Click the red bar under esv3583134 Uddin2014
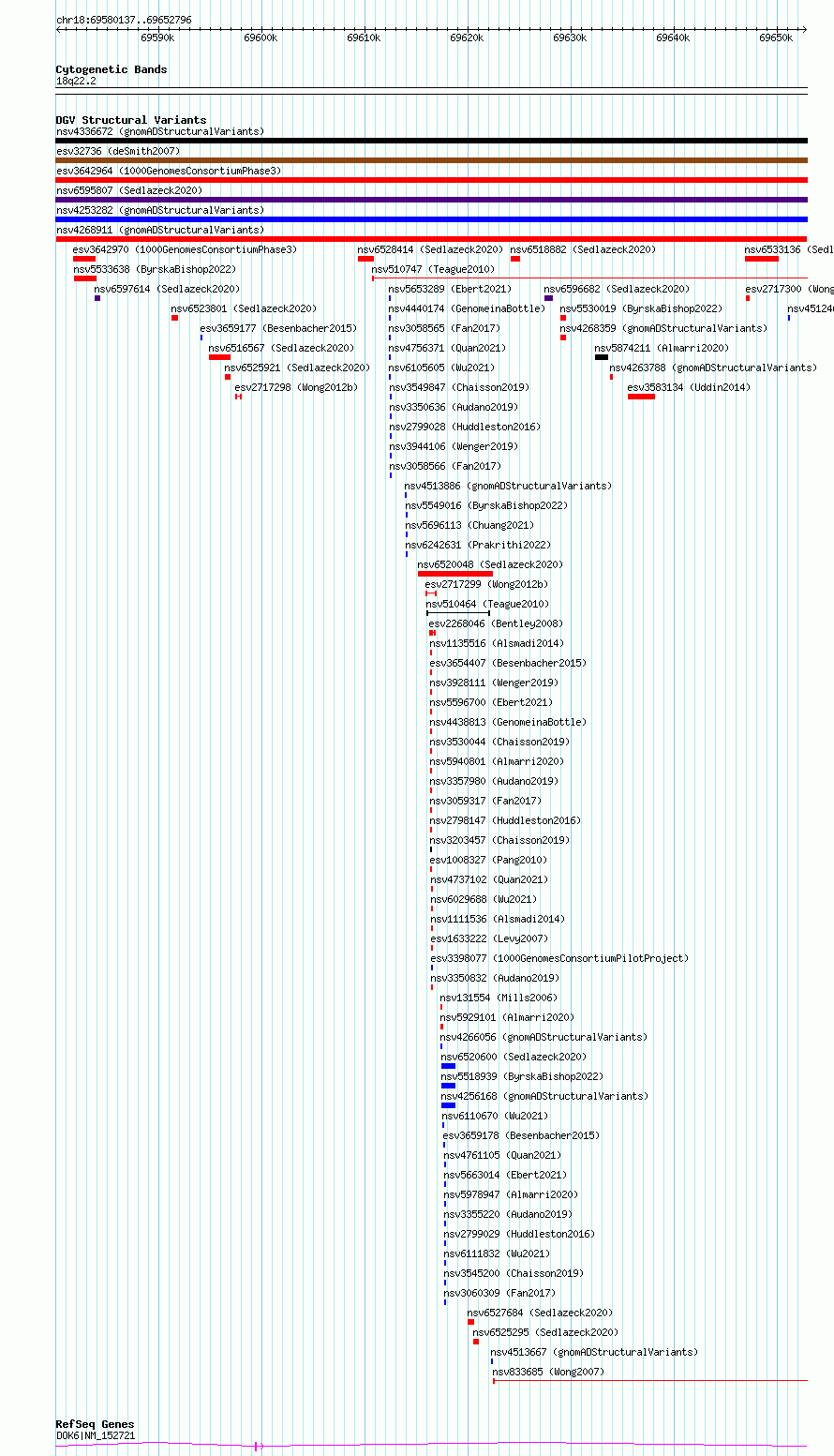Screen dimensions: 834x1456 pyautogui.click(x=641, y=397)
